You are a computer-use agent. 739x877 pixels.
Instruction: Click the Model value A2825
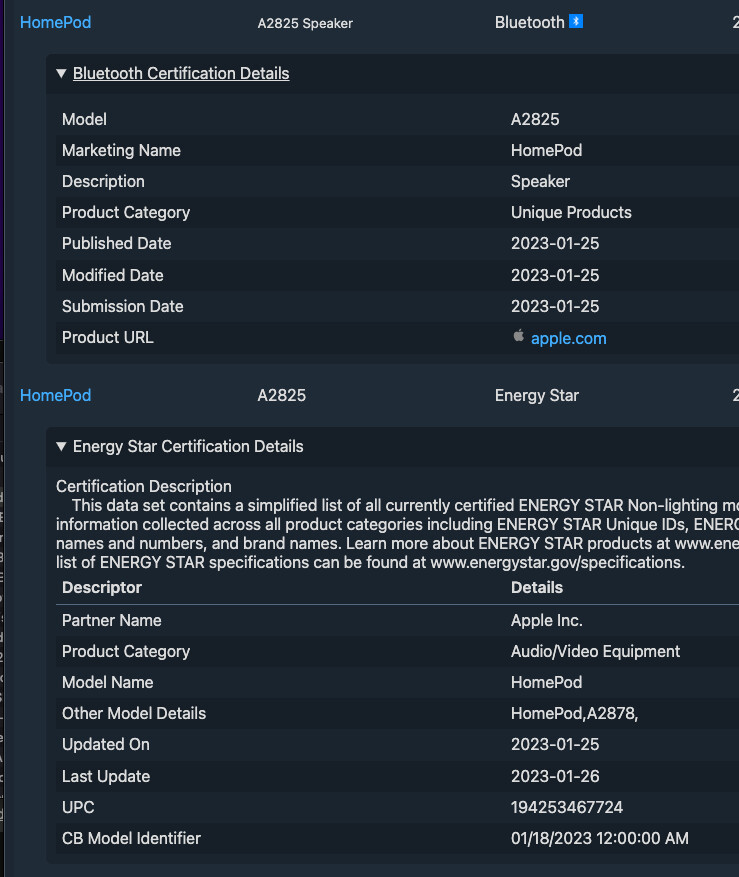coord(535,119)
